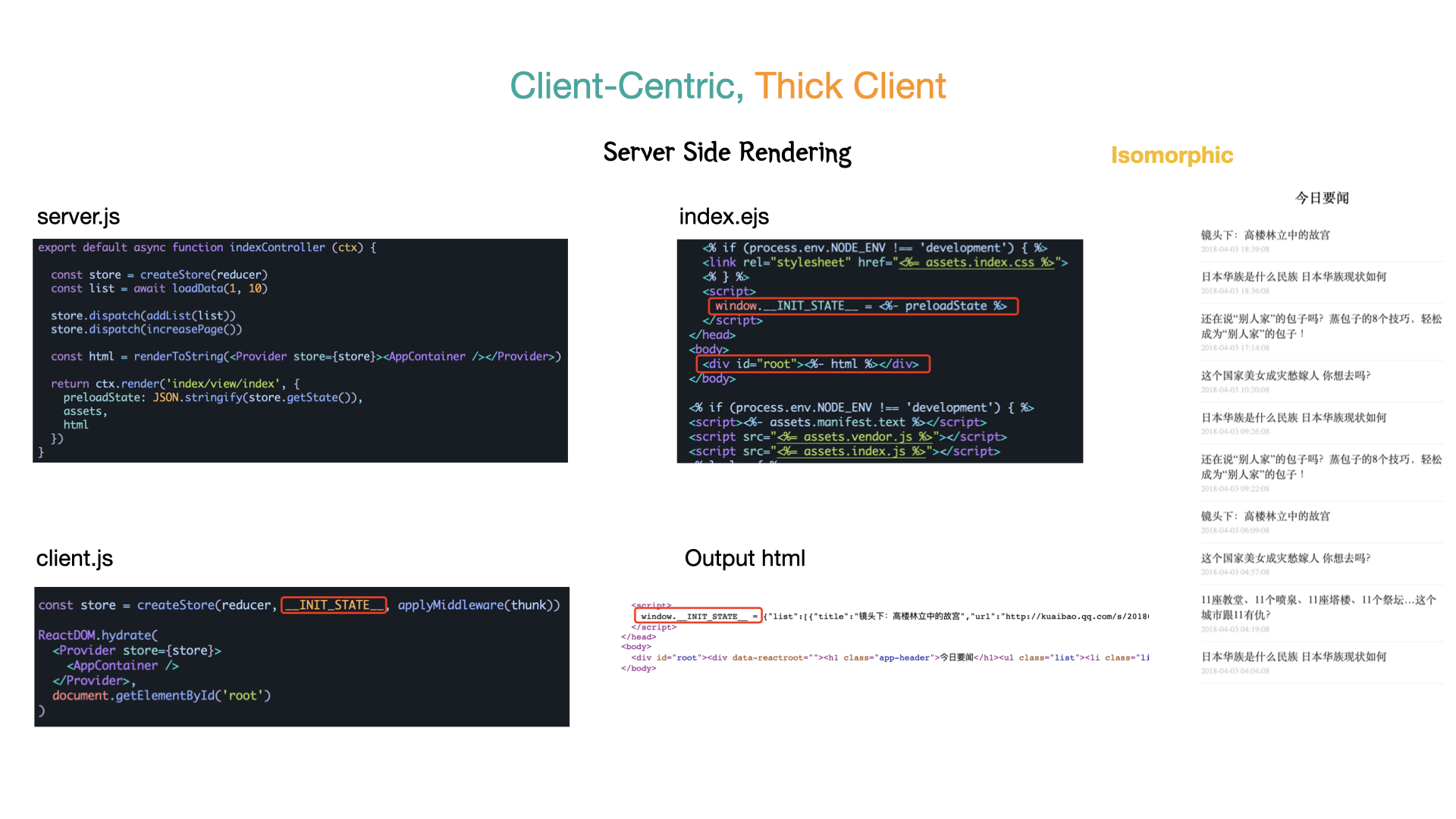1456x819 pixels.
Task: Click the "preloadState: JSON.stringify(store.getState())," line
Action: tap(213, 397)
